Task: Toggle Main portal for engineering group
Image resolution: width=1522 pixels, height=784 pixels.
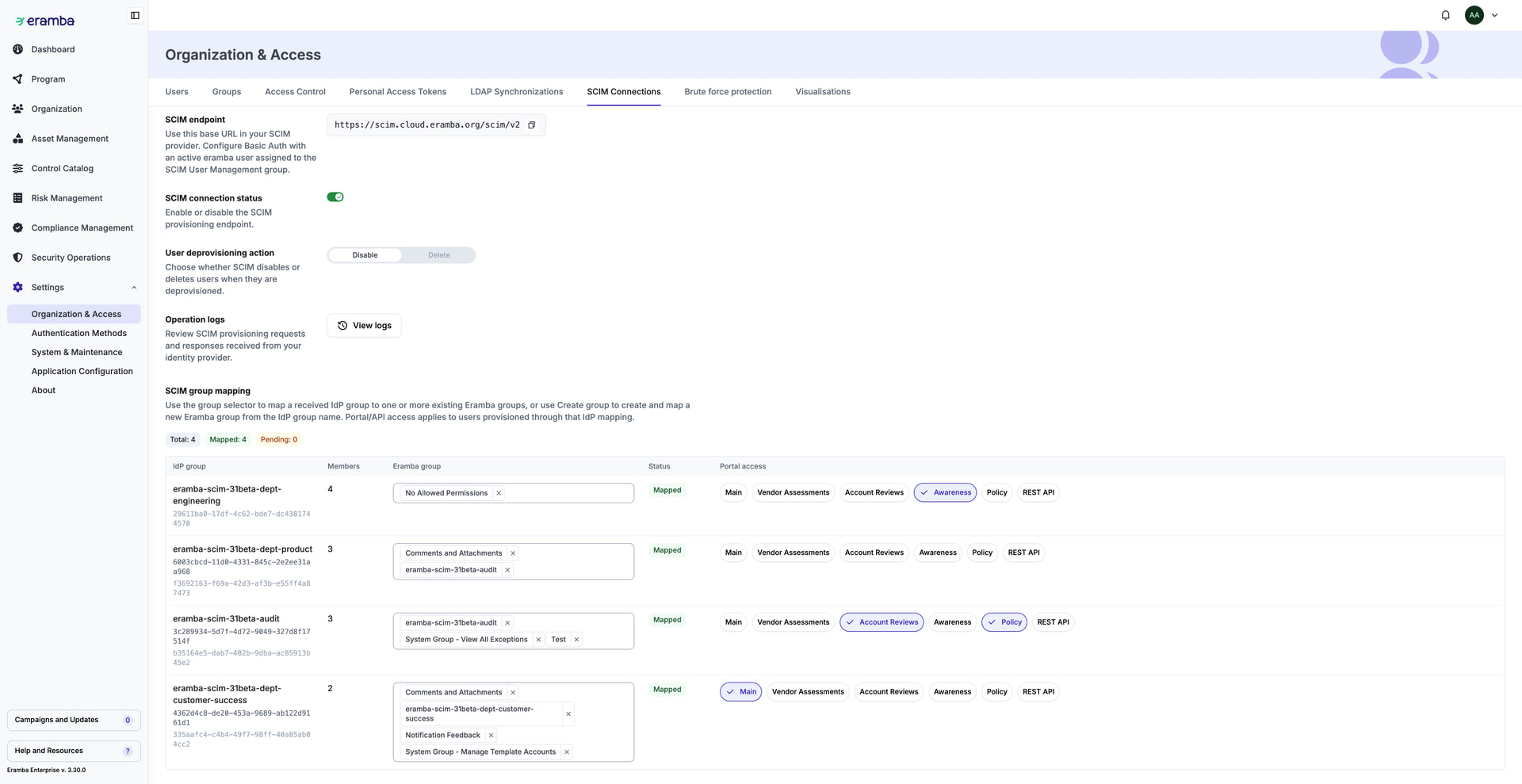Action: 733,493
